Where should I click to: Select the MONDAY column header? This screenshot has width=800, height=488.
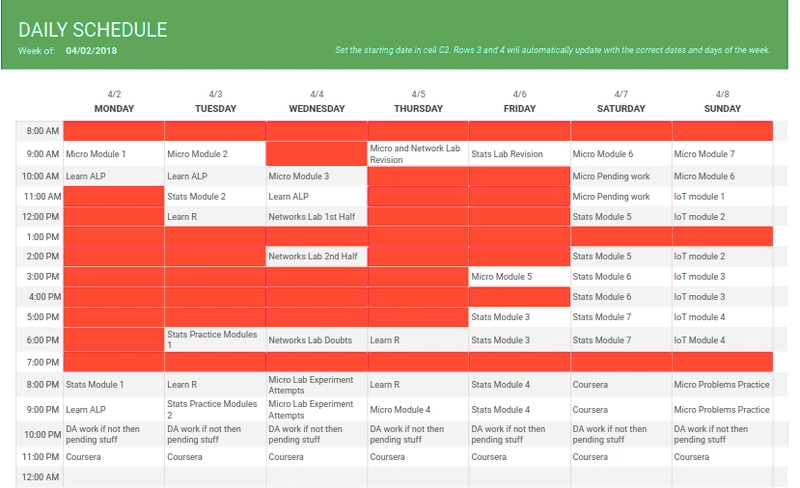click(x=114, y=108)
